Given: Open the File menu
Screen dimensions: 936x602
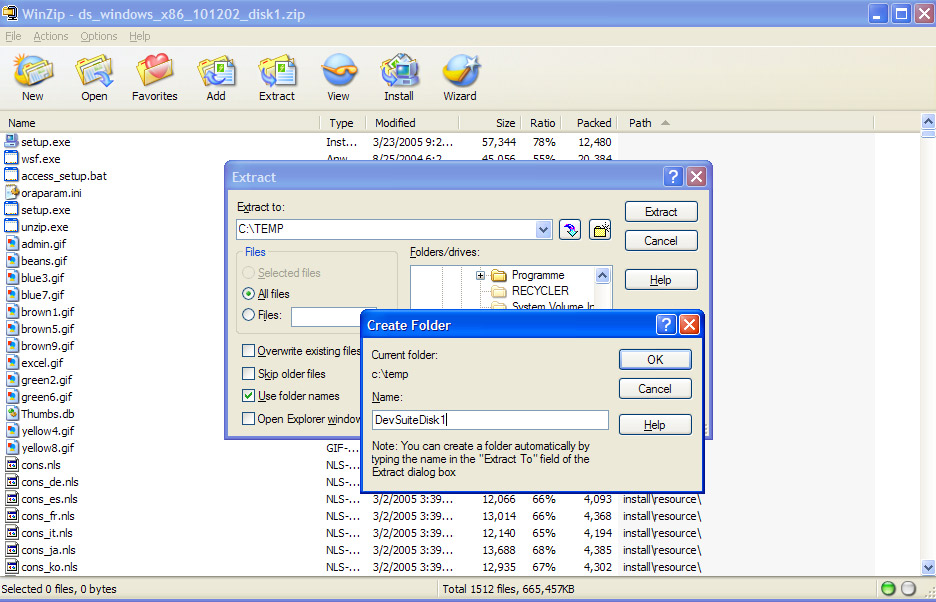Looking at the screenshot, I should tap(13, 36).
